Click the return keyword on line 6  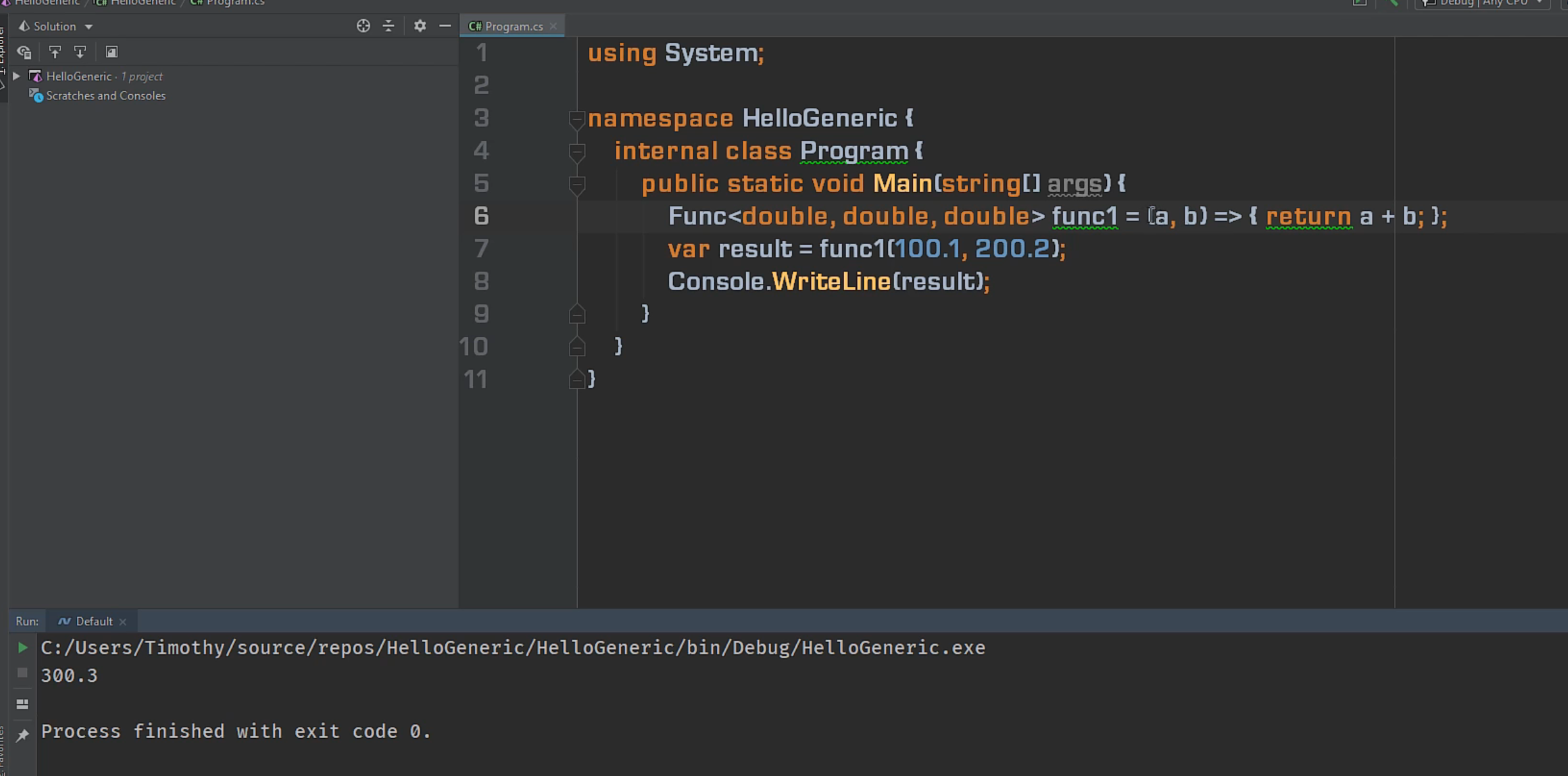pyautogui.click(x=1309, y=216)
